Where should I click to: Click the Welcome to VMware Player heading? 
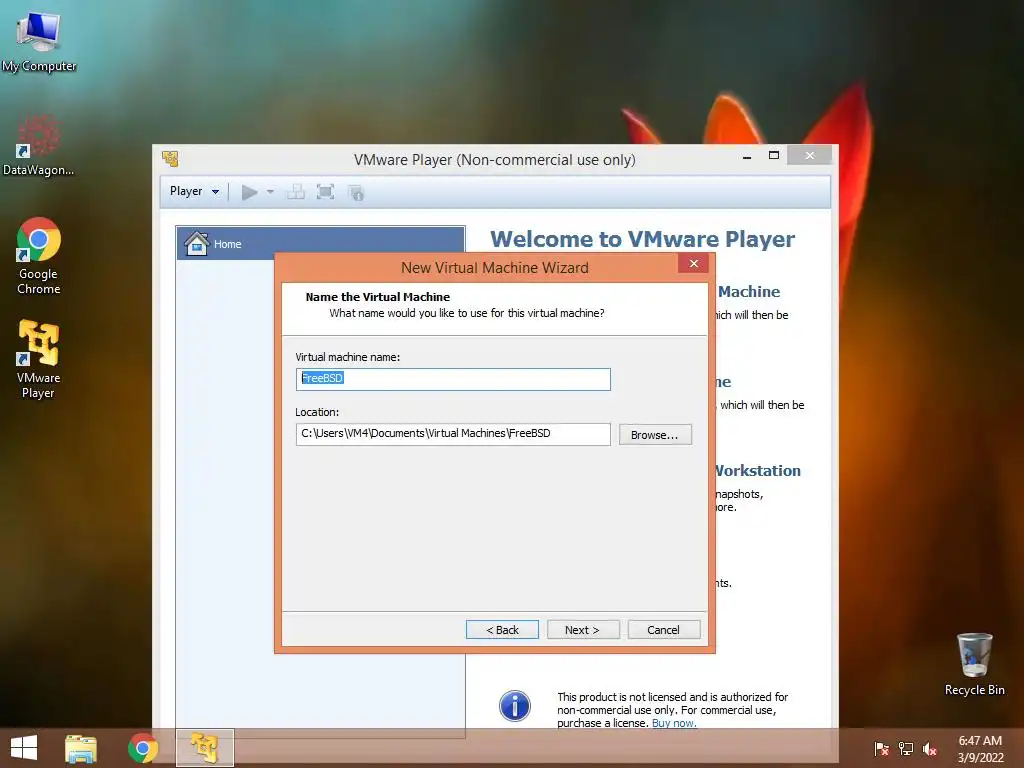[643, 239]
